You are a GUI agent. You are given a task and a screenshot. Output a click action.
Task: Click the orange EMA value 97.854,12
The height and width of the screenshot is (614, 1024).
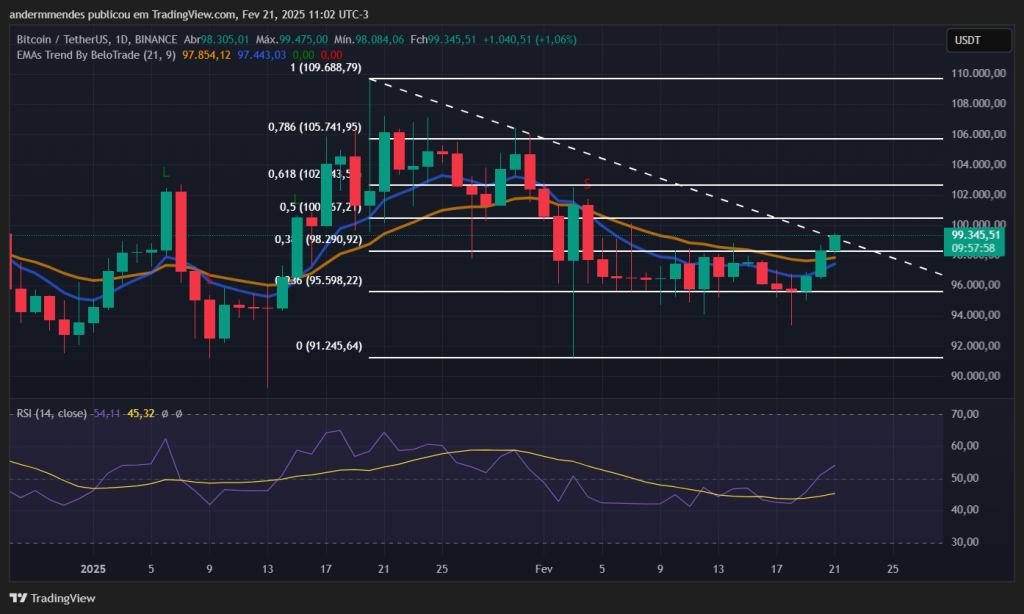click(x=206, y=55)
